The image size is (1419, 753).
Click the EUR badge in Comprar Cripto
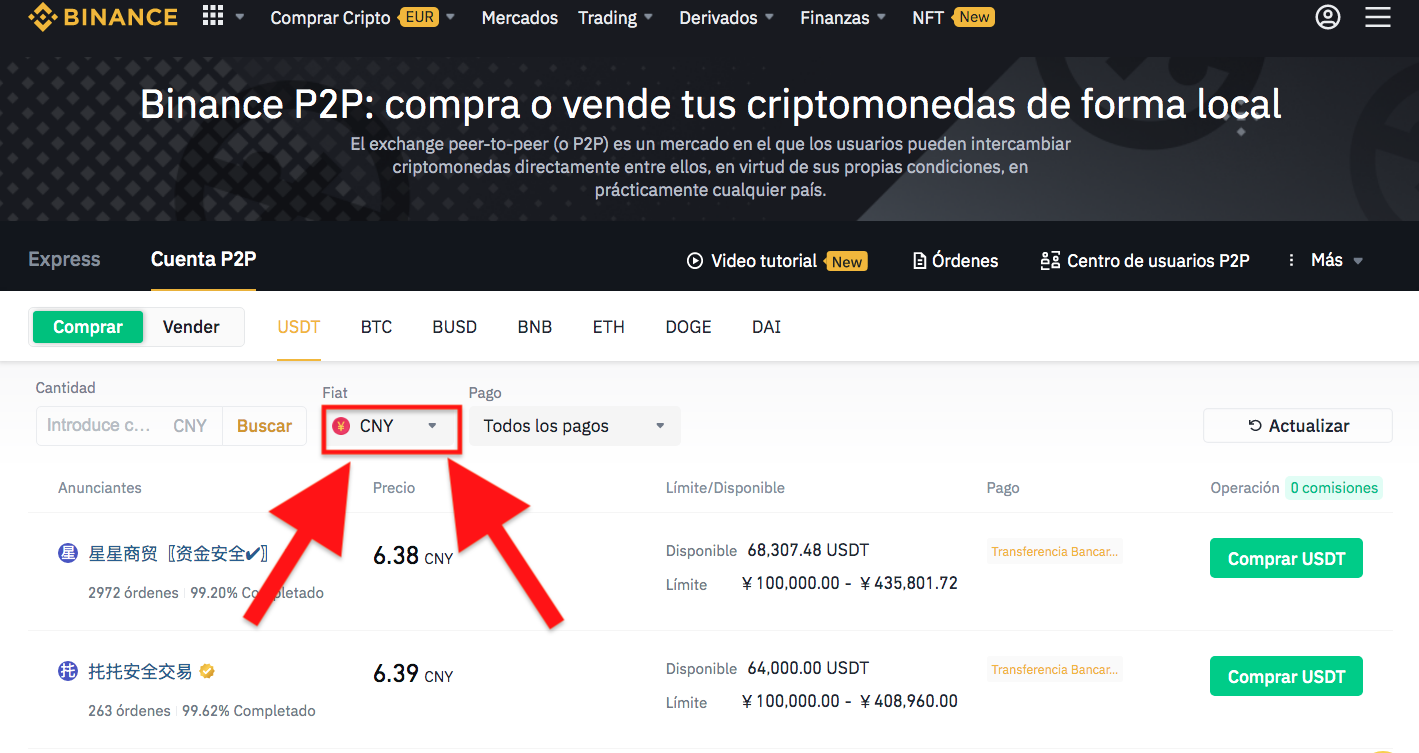[419, 17]
